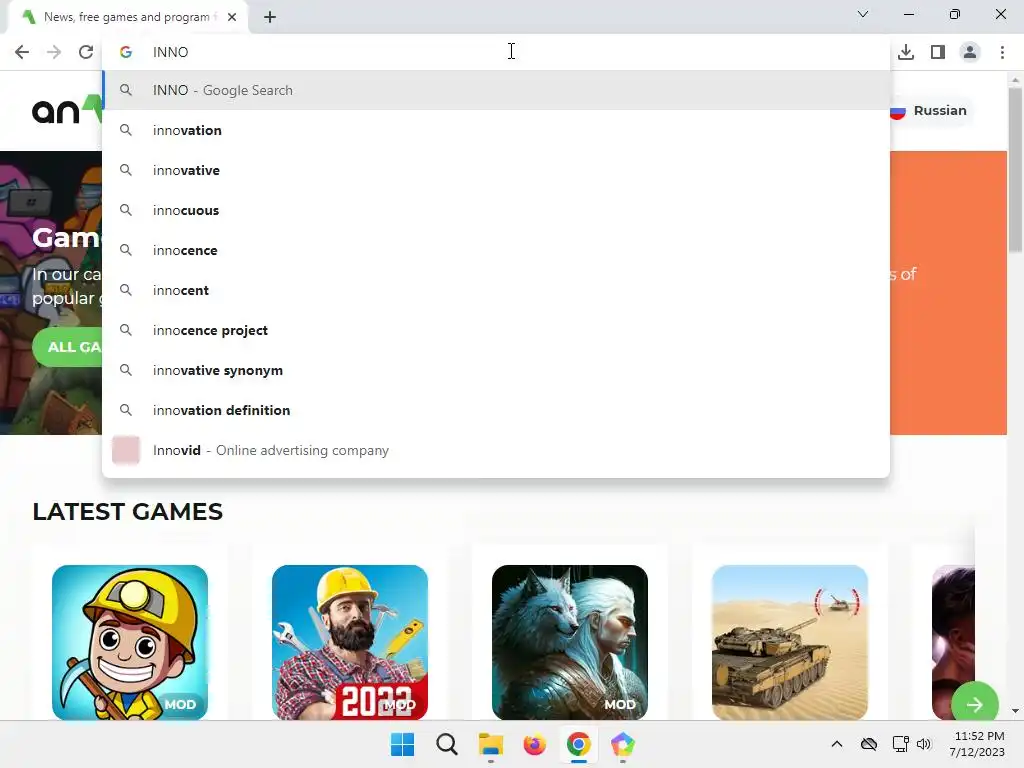Open the Chrome profile avatar
The height and width of the screenshot is (768, 1024).
tap(970, 52)
